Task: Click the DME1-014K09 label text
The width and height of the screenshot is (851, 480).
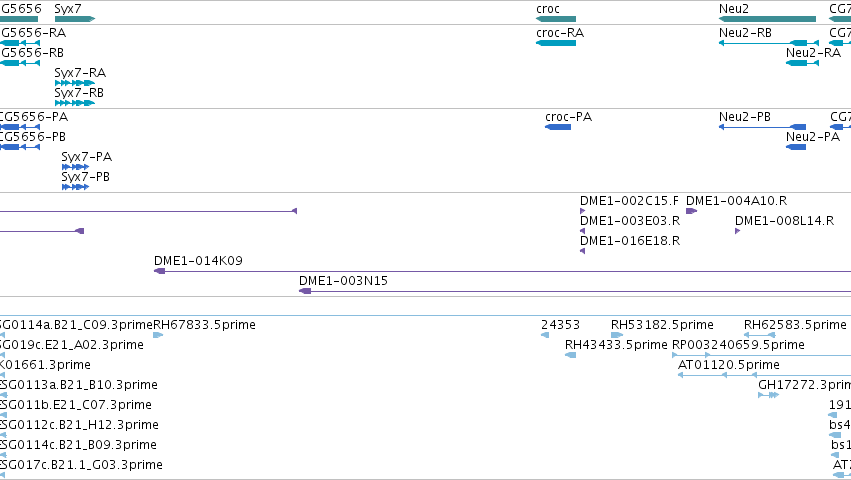Action: 198,261
